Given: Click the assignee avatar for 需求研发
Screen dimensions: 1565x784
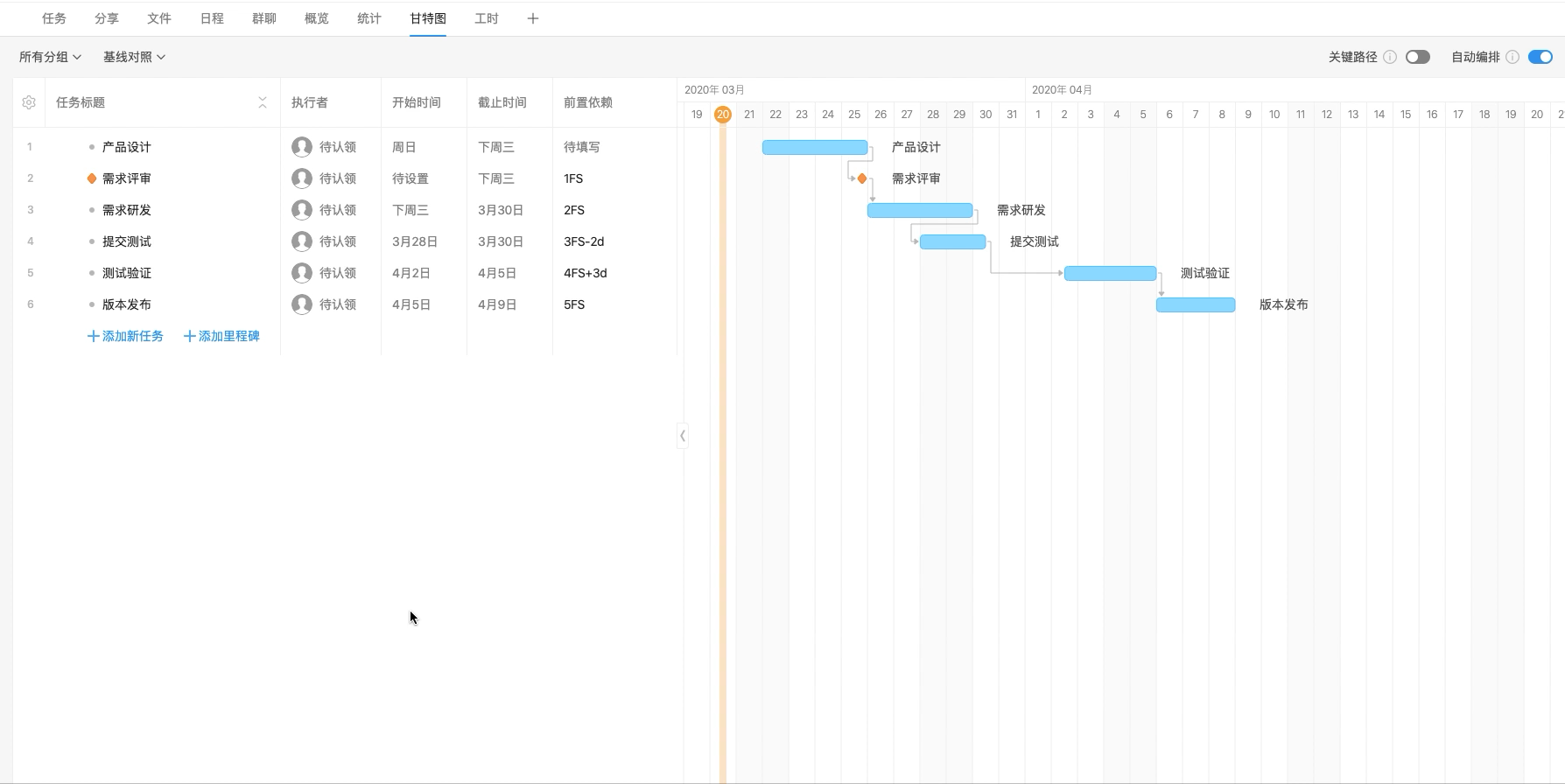Looking at the screenshot, I should click(302, 210).
